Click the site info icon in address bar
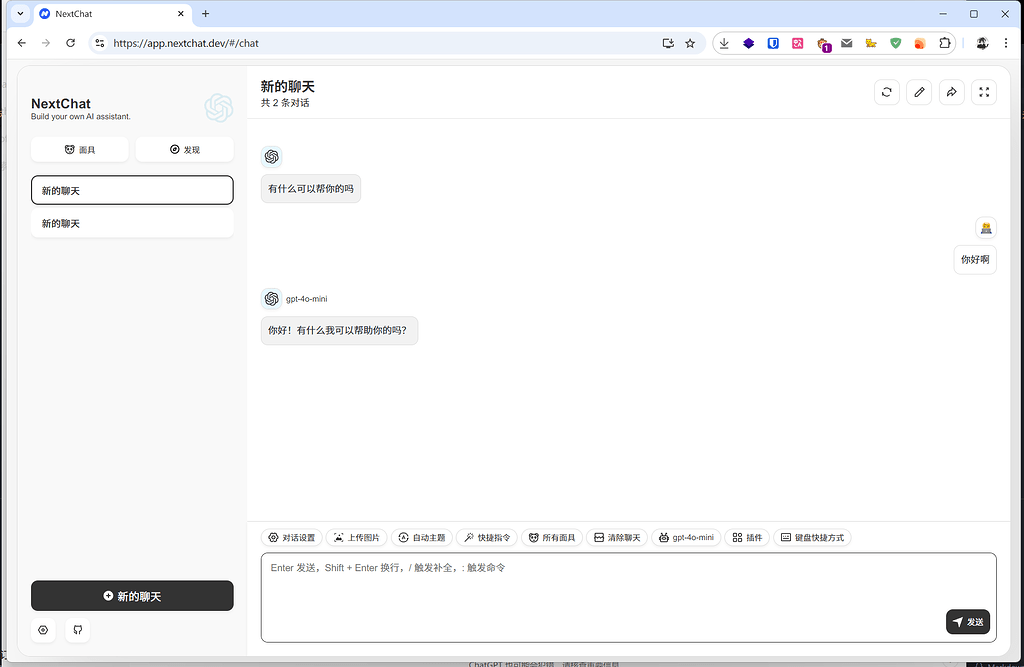Viewport: 1024px width, 667px height. pyautogui.click(x=99, y=43)
